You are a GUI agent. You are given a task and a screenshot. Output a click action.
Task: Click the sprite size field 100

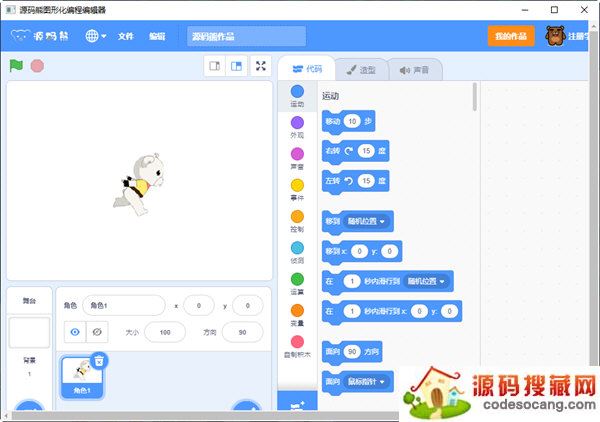pyautogui.click(x=165, y=332)
